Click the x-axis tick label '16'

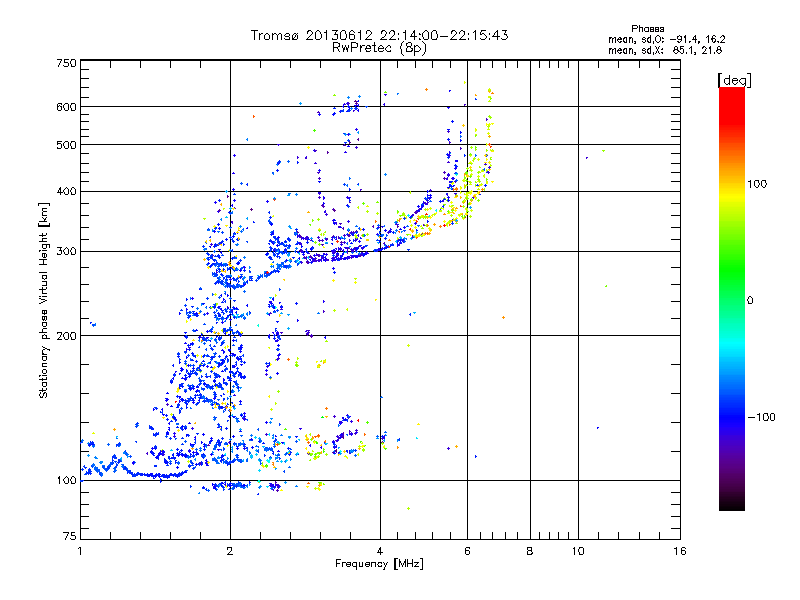coord(680,551)
